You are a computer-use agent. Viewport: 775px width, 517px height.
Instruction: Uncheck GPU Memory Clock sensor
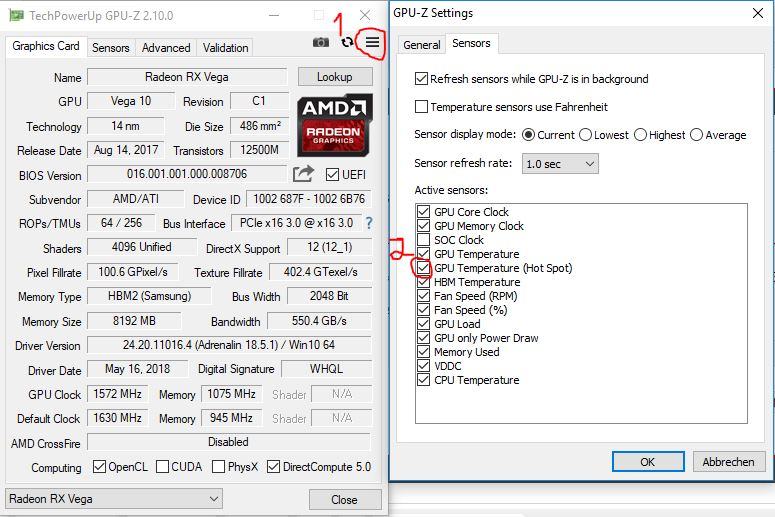[x=424, y=226]
